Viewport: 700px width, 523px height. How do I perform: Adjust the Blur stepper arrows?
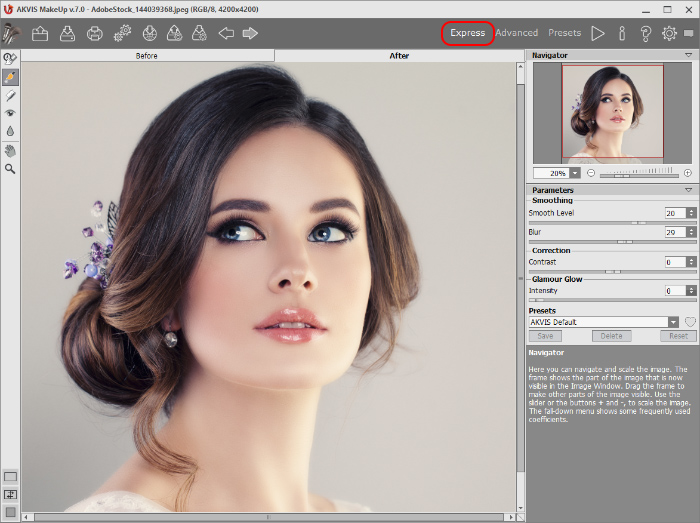[x=691, y=232]
